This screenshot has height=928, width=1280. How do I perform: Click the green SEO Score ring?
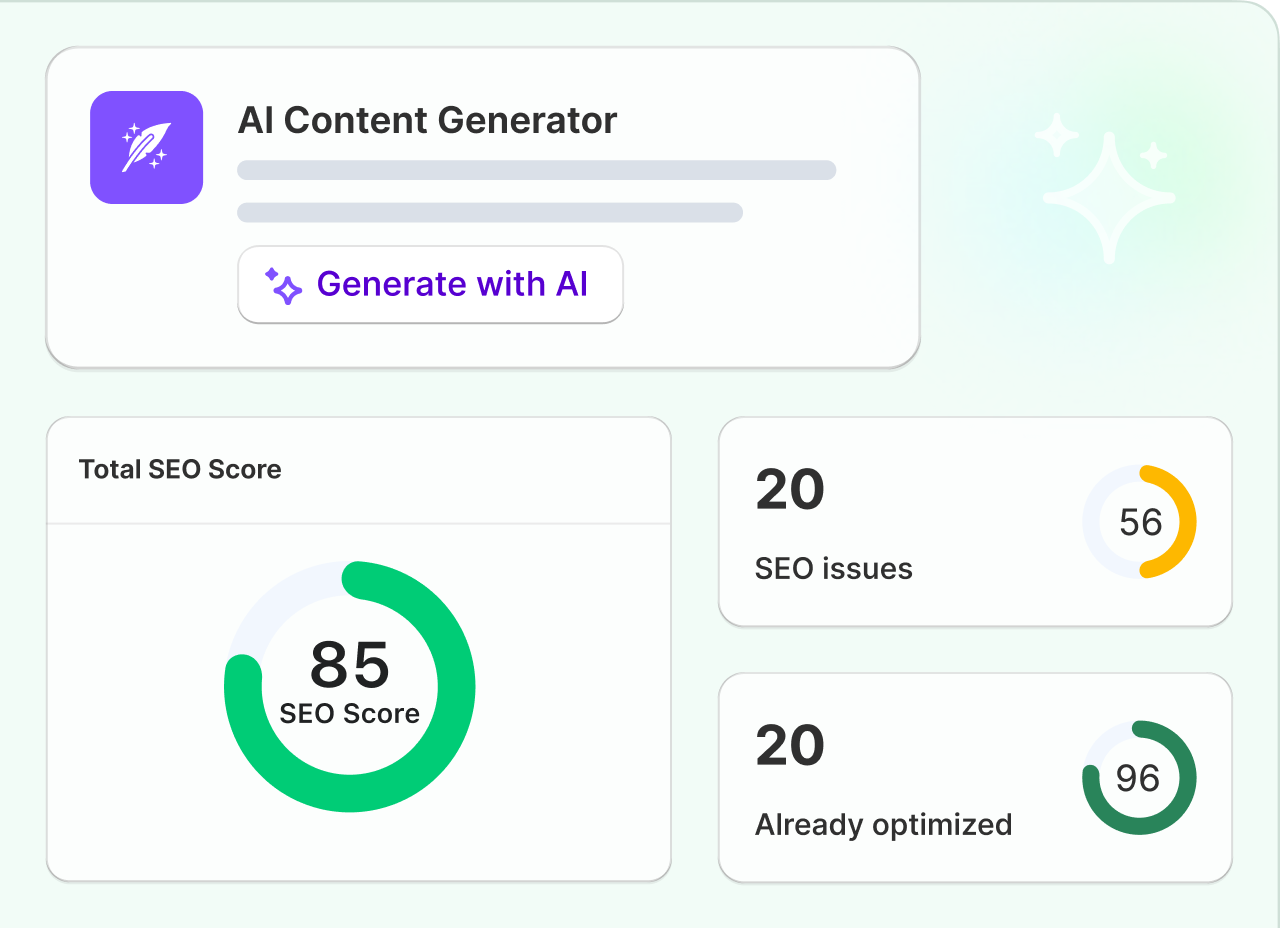tap(350, 685)
